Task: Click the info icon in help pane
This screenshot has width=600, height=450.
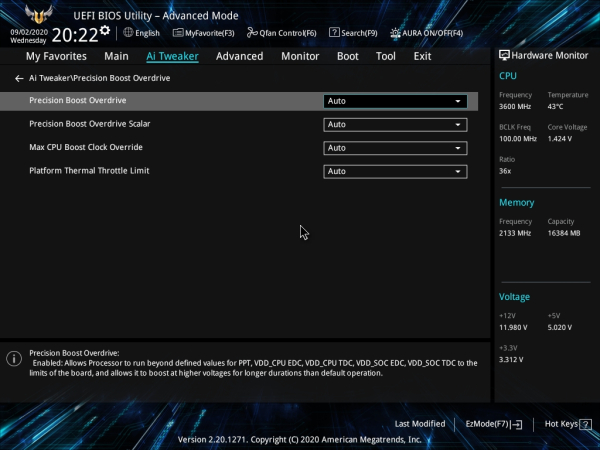Action: tap(14, 359)
